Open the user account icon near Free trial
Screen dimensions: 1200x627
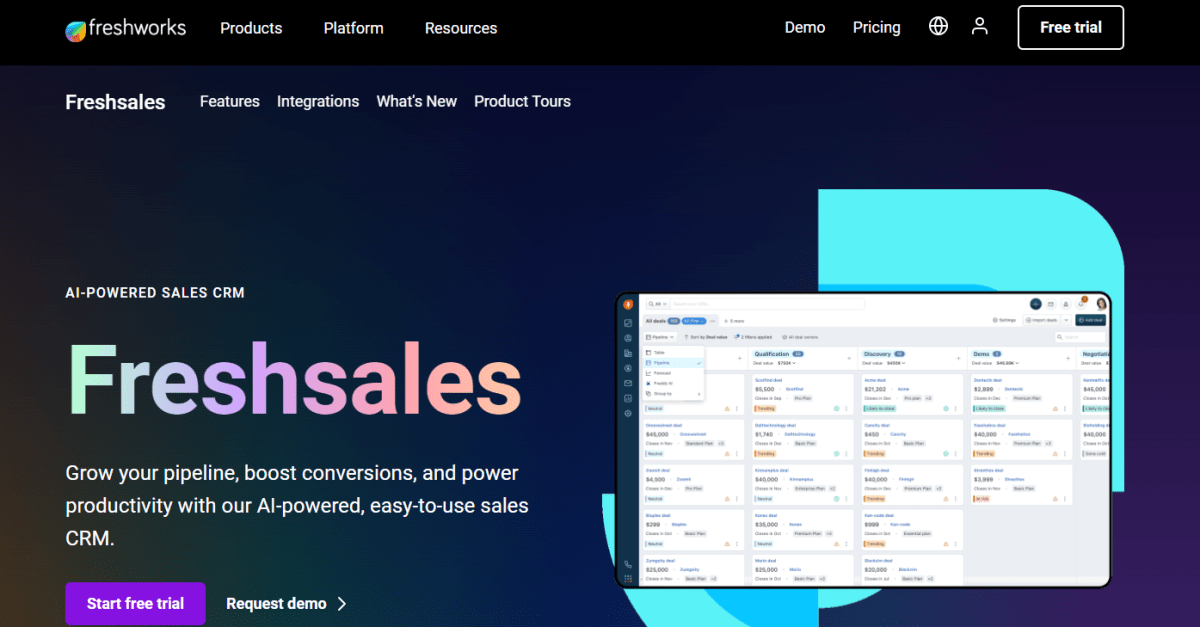pos(980,26)
